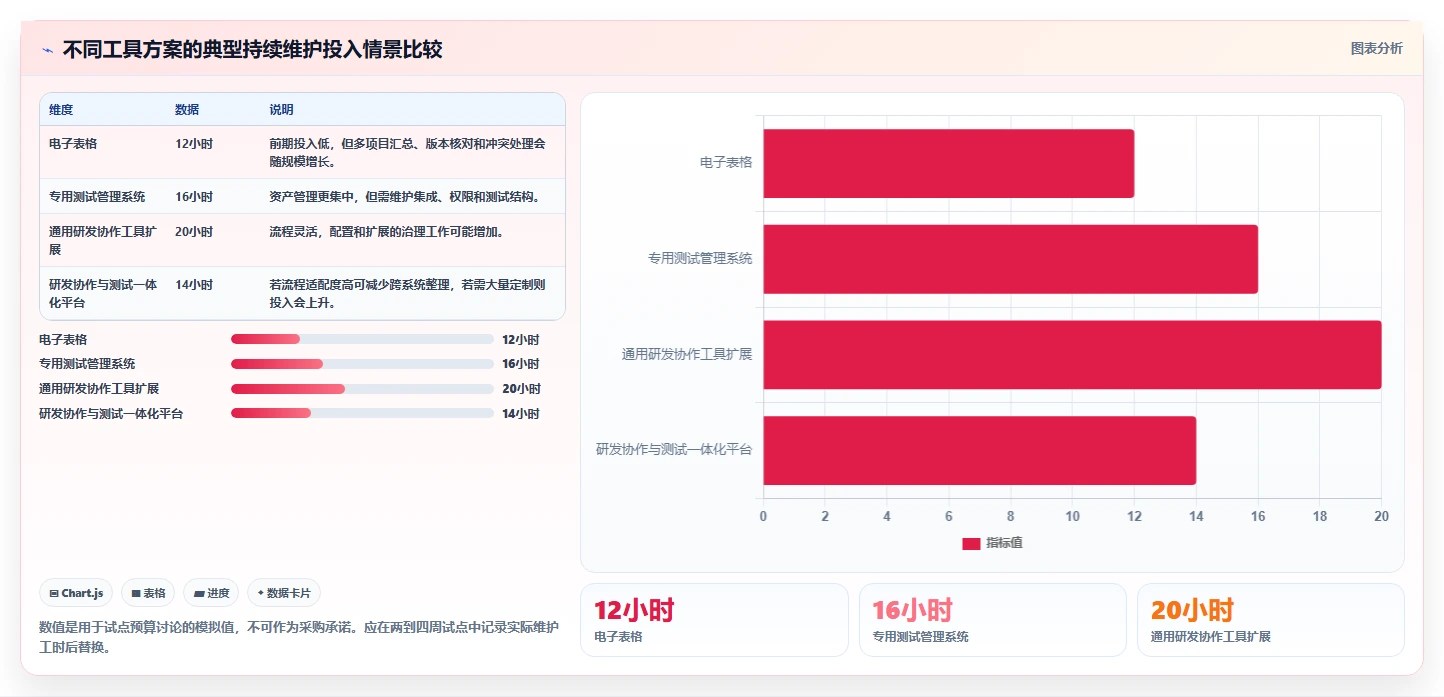Click the 专用测试管理系统 progress bar
This screenshot has height=697, width=1444.
(362, 364)
